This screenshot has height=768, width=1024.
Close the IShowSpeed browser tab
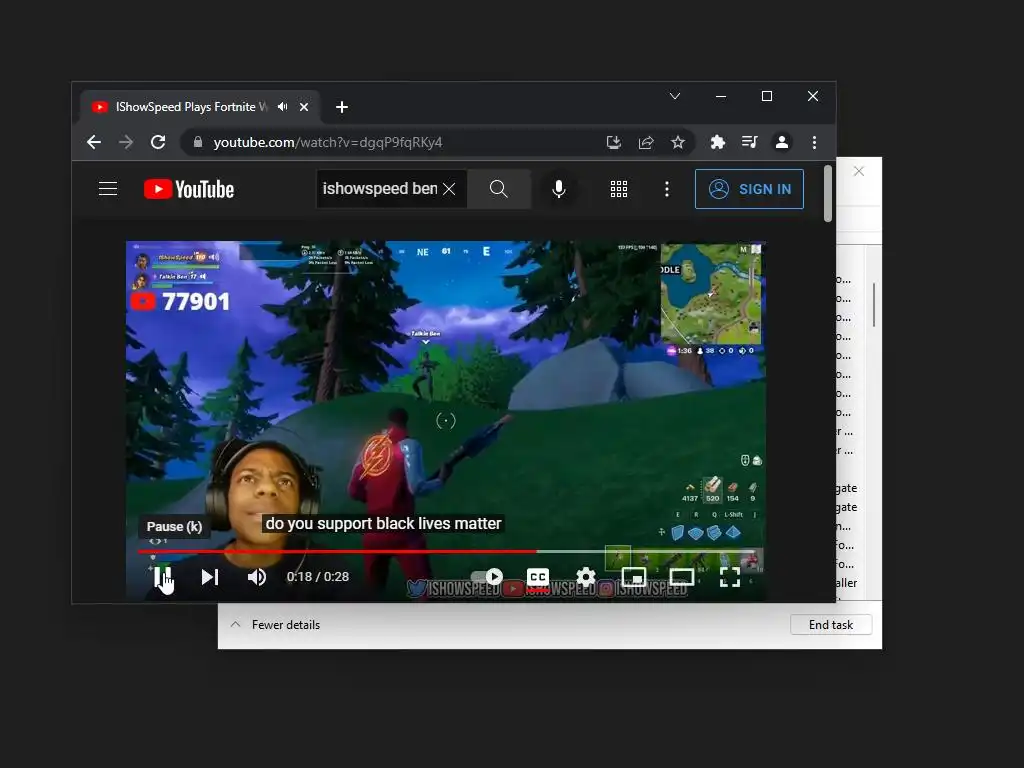pyautogui.click(x=304, y=106)
